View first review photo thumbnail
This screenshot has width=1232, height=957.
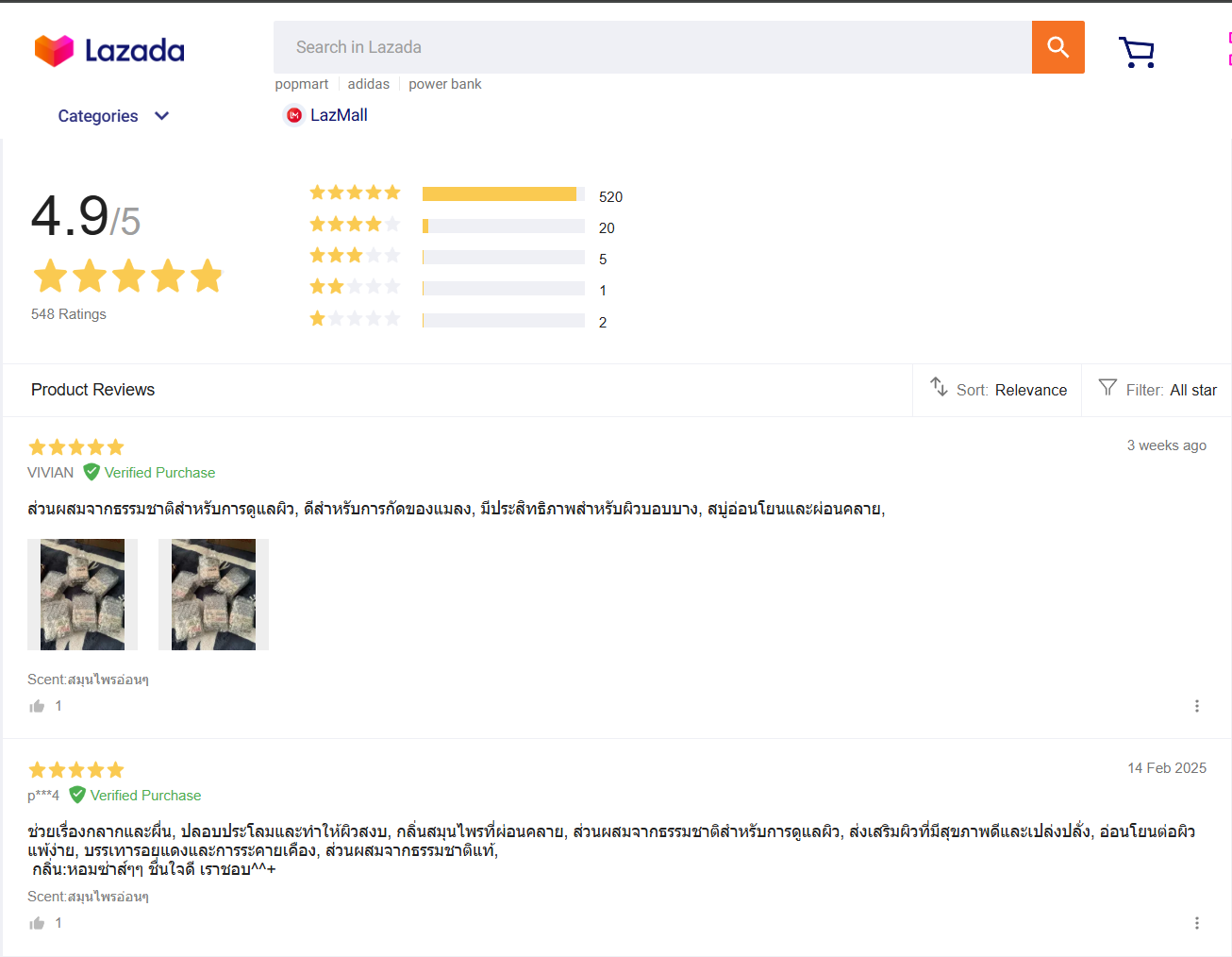pyautogui.click(x=82, y=595)
